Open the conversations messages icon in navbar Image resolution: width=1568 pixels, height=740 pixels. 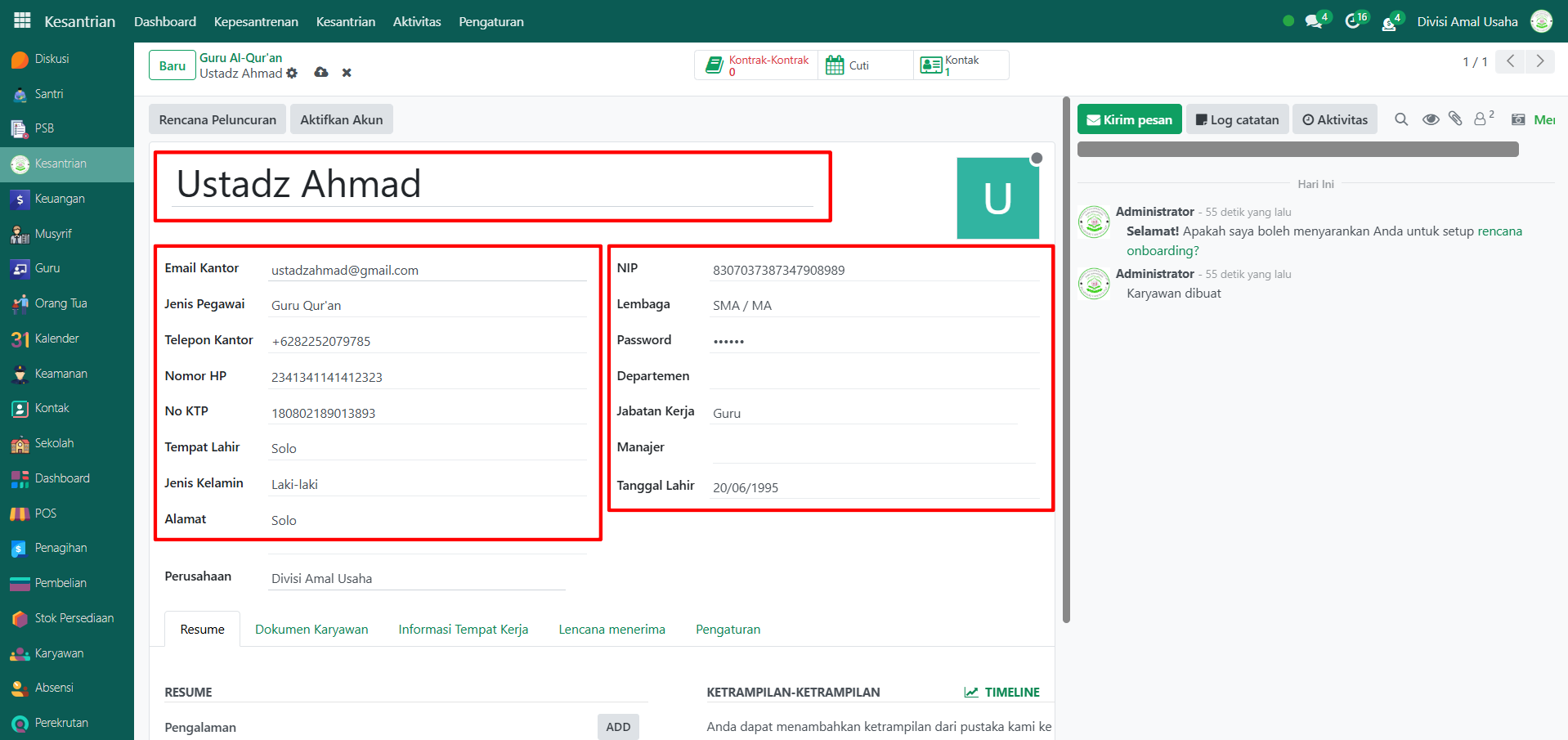coord(1314,22)
